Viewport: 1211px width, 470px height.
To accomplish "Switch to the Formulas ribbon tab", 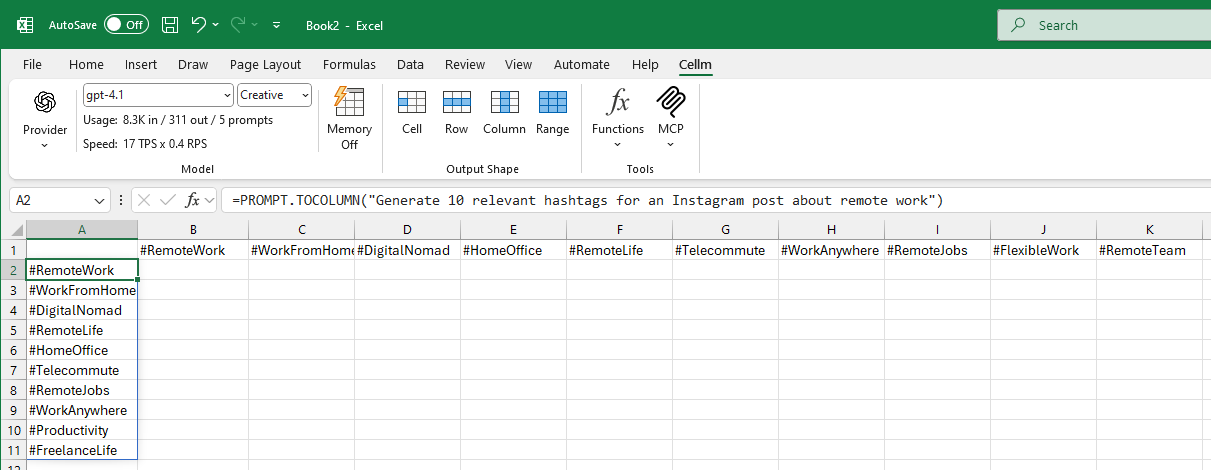I will point(349,64).
